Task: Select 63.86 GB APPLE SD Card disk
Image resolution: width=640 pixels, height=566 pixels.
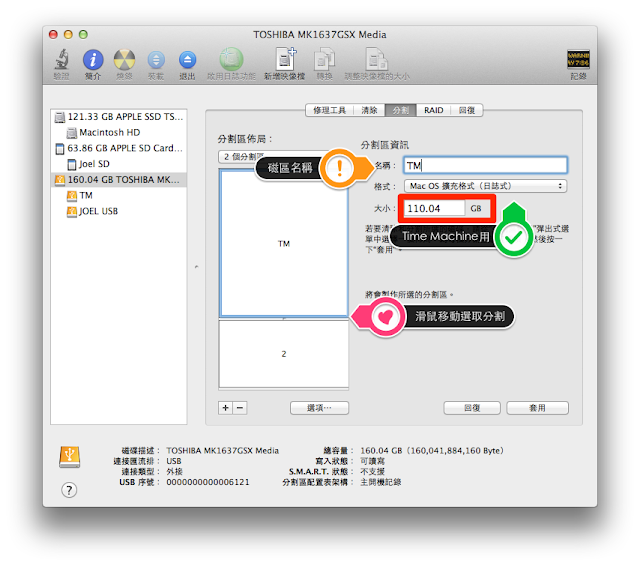Action: coord(119,148)
